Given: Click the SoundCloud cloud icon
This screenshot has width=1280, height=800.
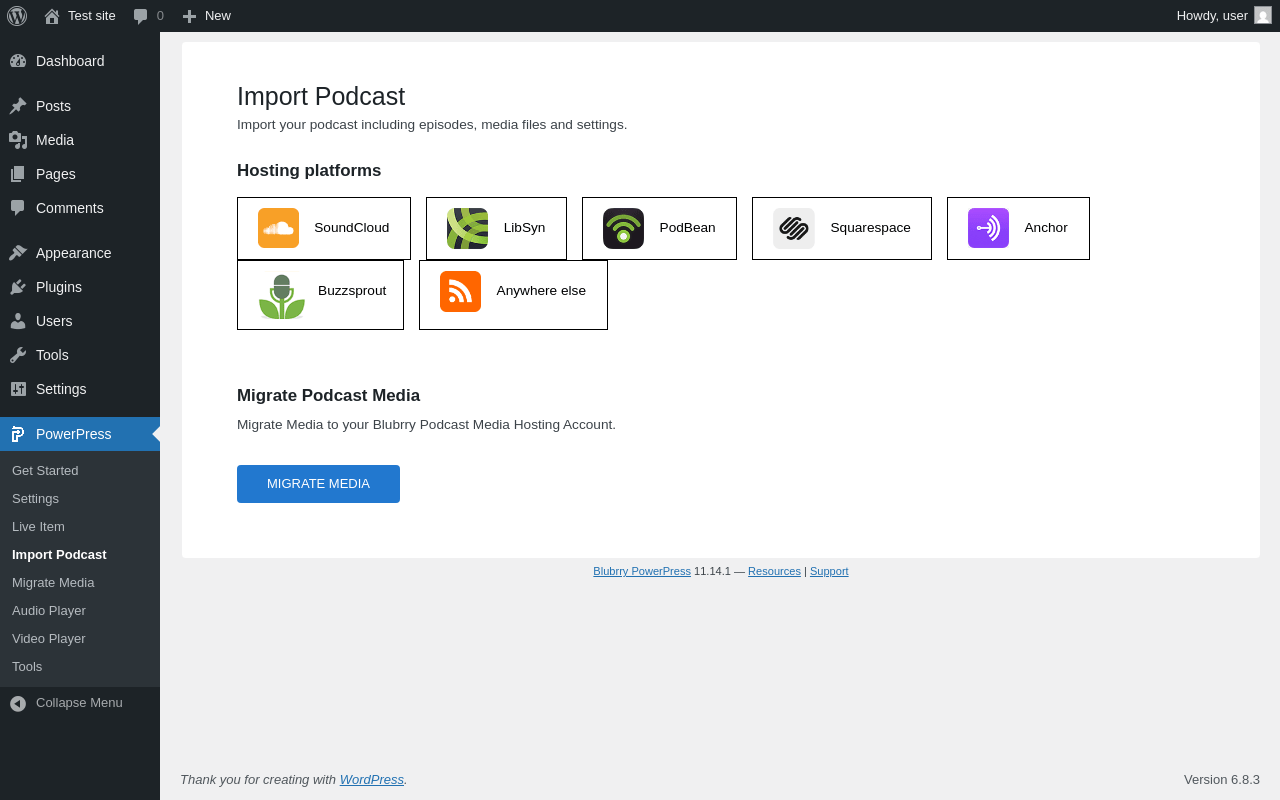Looking at the screenshot, I should coord(278,228).
